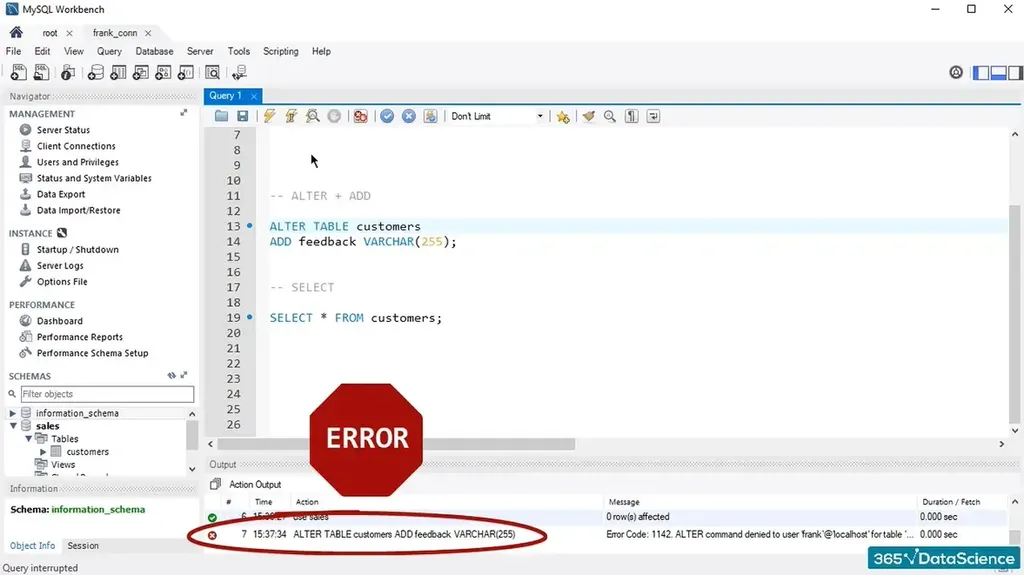Open Users and Privileges in Management
This screenshot has height=575, width=1024.
click(77, 162)
